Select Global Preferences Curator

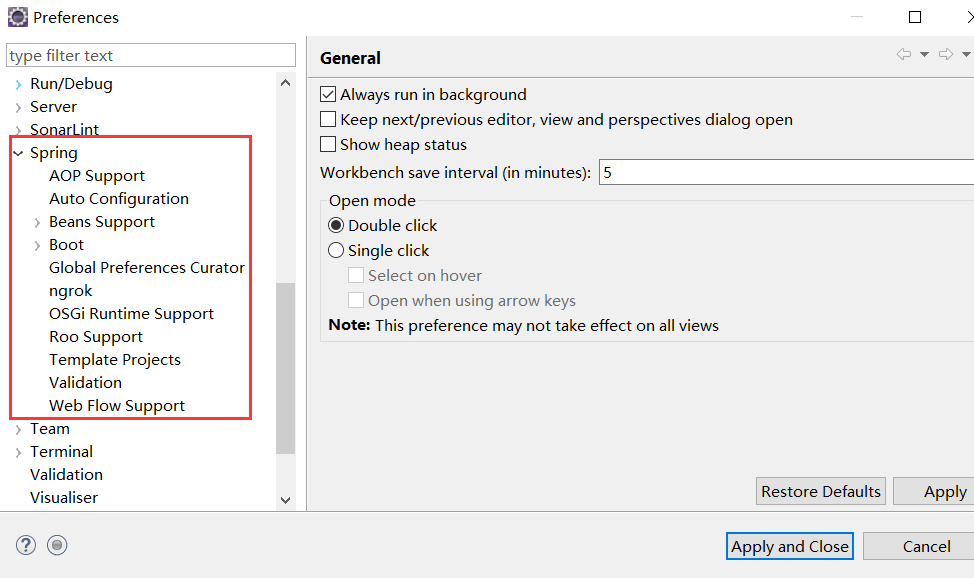point(147,268)
